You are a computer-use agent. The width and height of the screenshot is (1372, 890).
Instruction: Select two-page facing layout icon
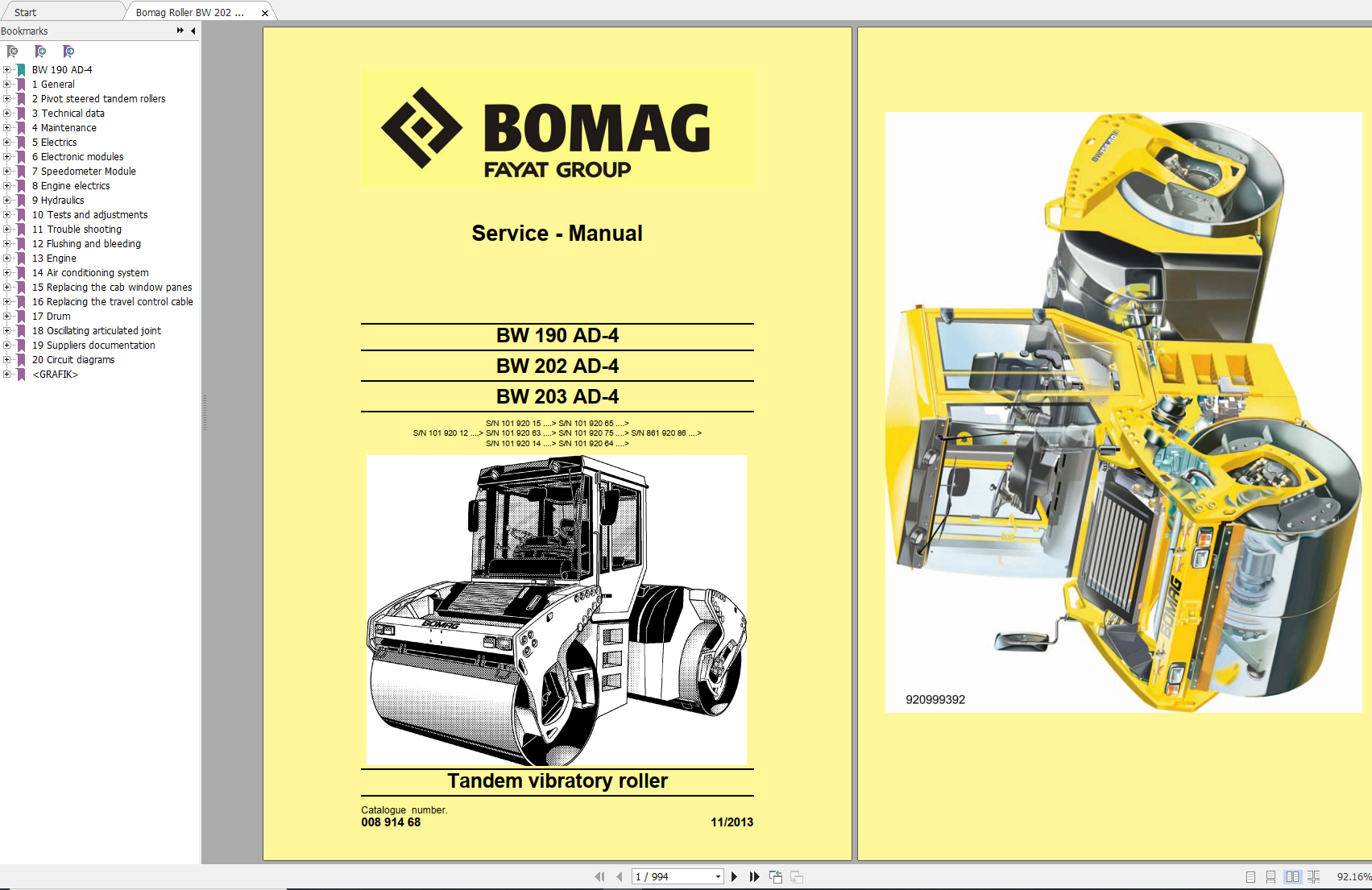point(1292,876)
